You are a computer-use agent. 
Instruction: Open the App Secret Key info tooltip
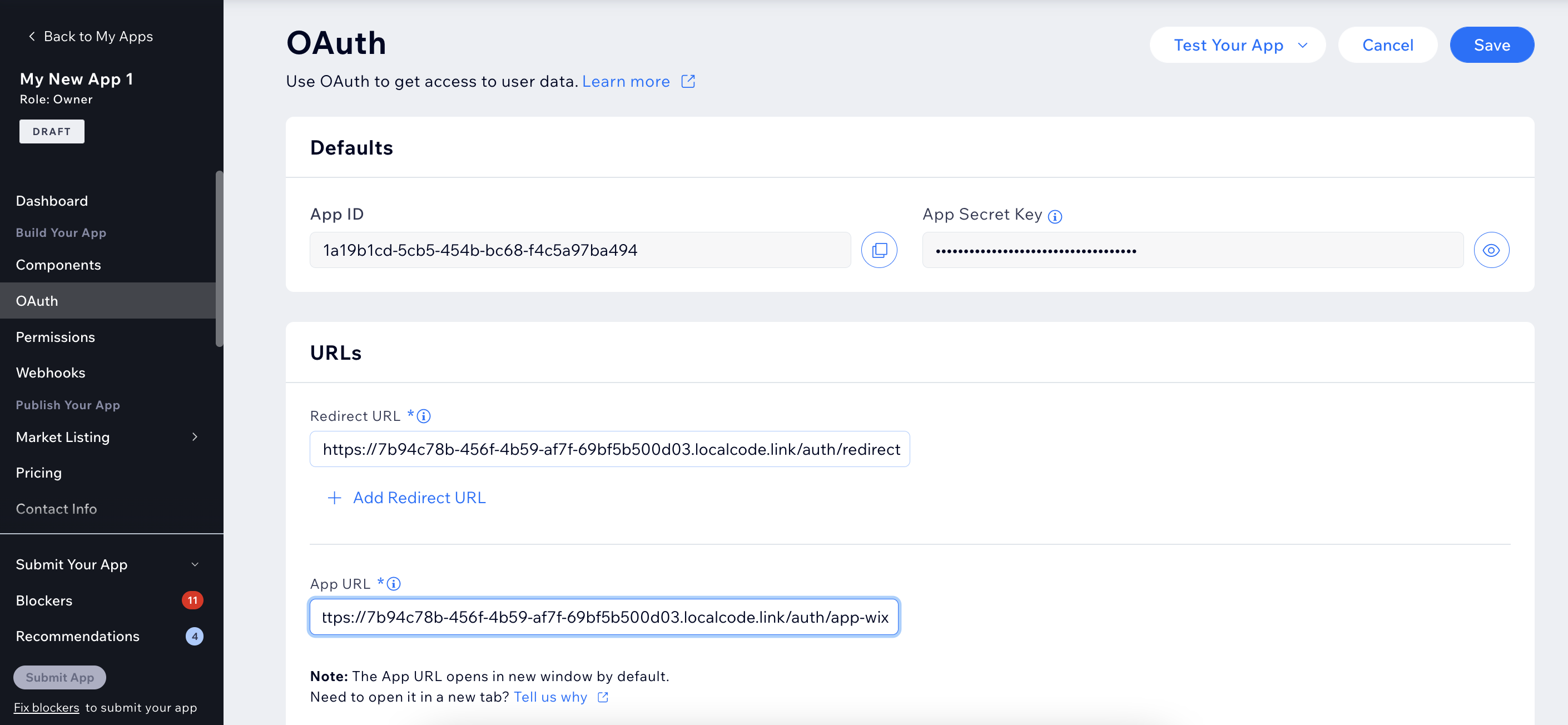(1055, 216)
